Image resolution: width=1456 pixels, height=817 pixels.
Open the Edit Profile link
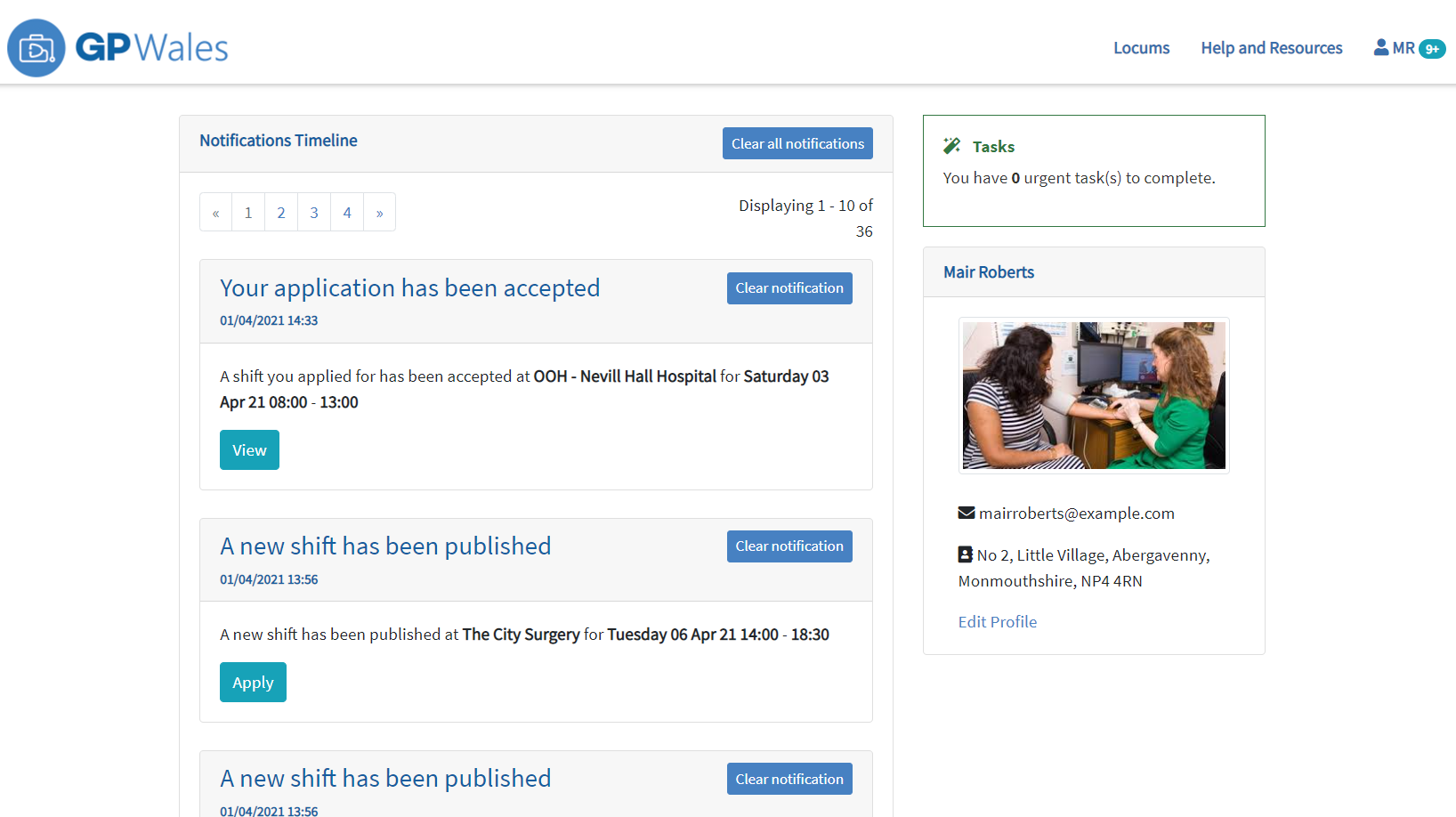pyautogui.click(x=998, y=622)
